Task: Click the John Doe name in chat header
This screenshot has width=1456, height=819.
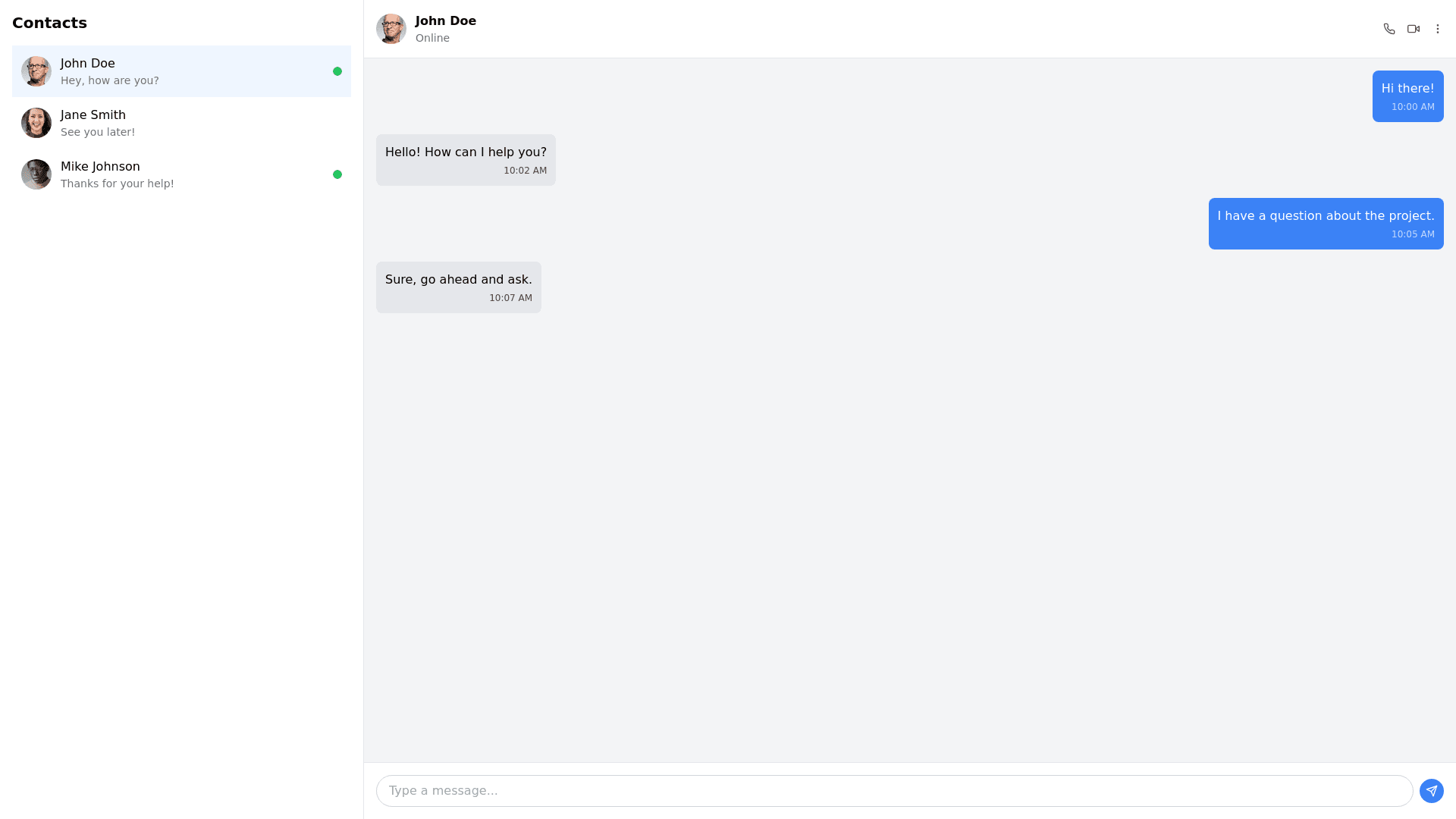Action: click(446, 21)
